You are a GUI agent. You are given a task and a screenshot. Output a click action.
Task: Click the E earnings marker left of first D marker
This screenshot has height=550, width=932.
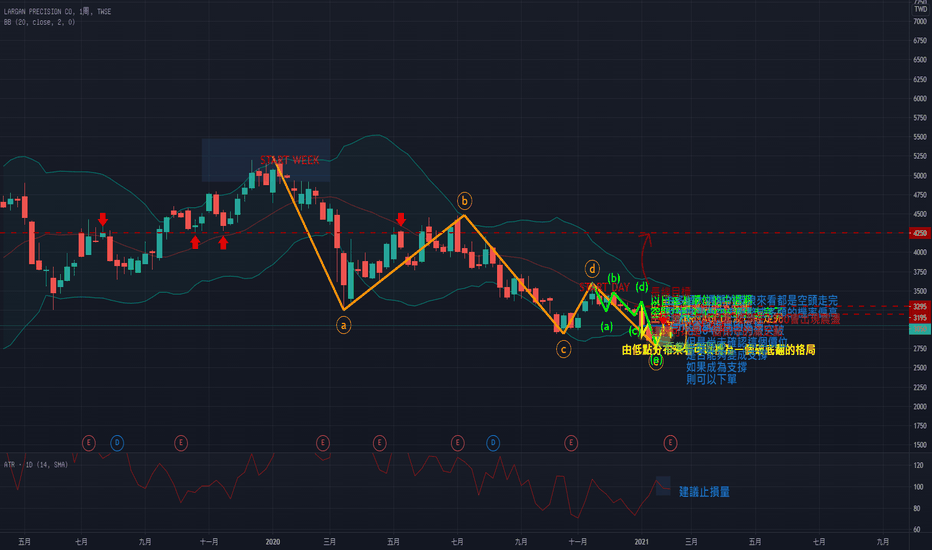point(89,443)
